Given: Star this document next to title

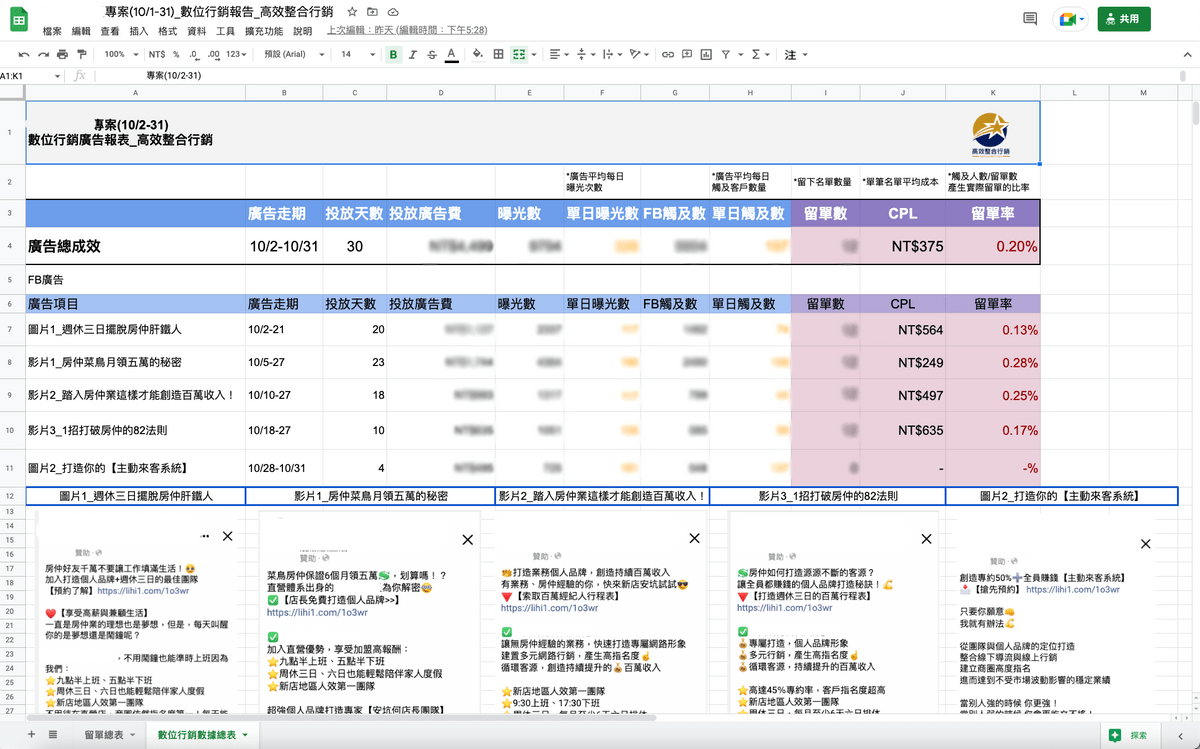Looking at the screenshot, I should pyautogui.click(x=352, y=11).
